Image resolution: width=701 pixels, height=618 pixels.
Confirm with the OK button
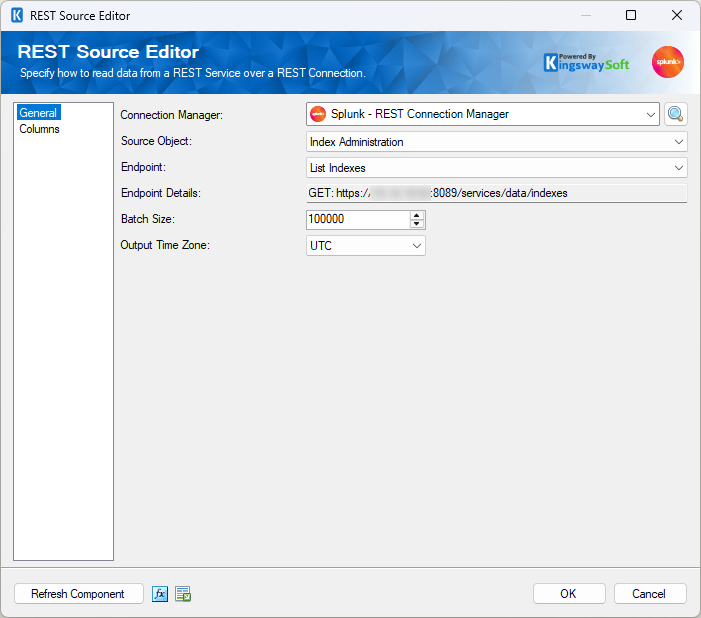click(x=569, y=594)
